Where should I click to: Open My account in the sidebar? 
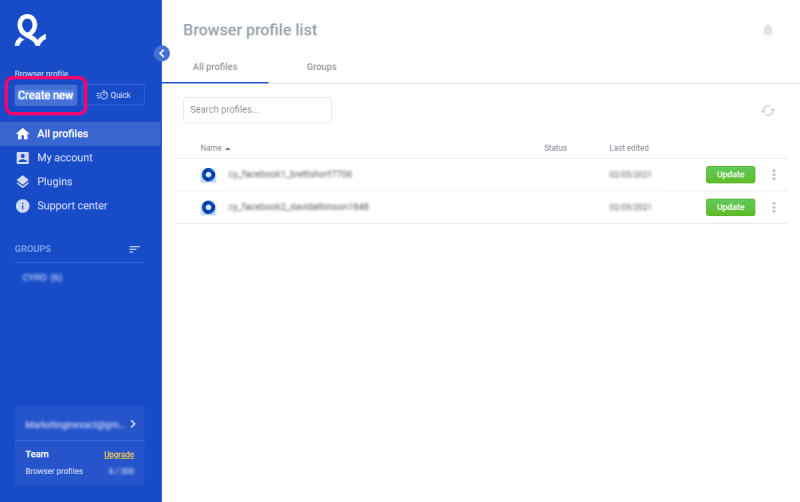pyautogui.click(x=64, y=158)
